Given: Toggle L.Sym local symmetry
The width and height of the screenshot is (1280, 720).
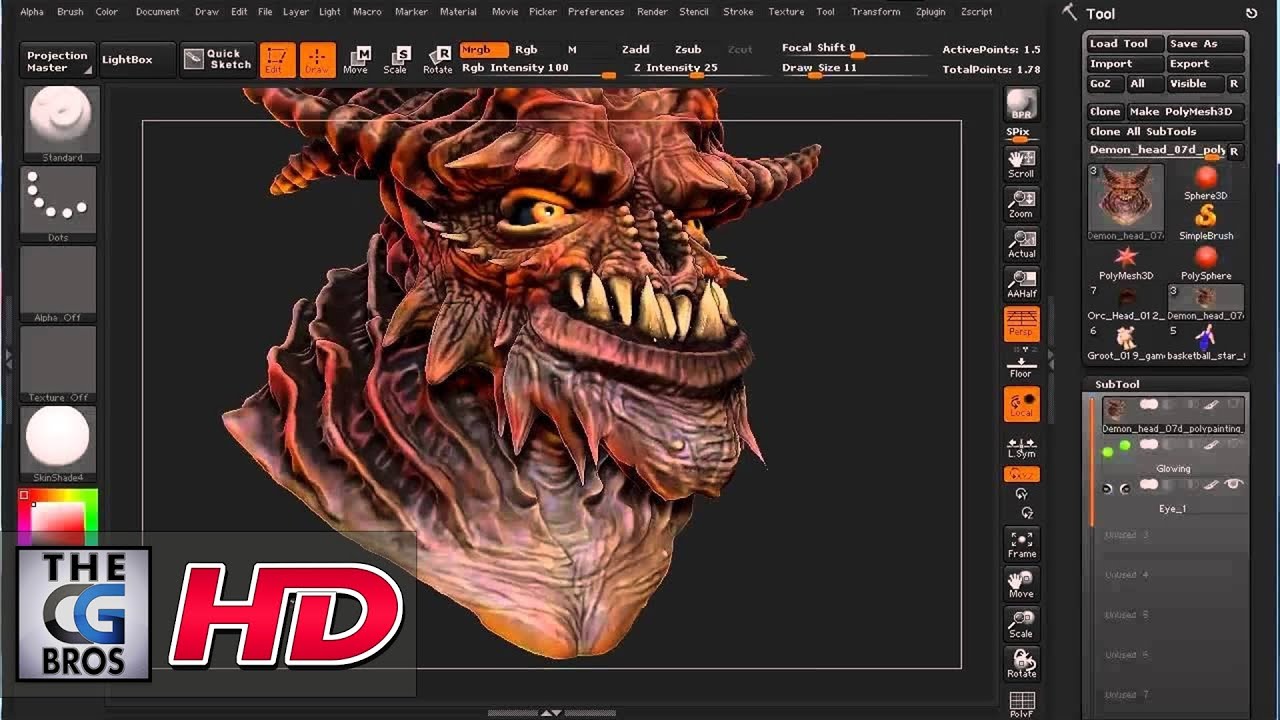Looking at the screenshot, I should [1021, 447].
